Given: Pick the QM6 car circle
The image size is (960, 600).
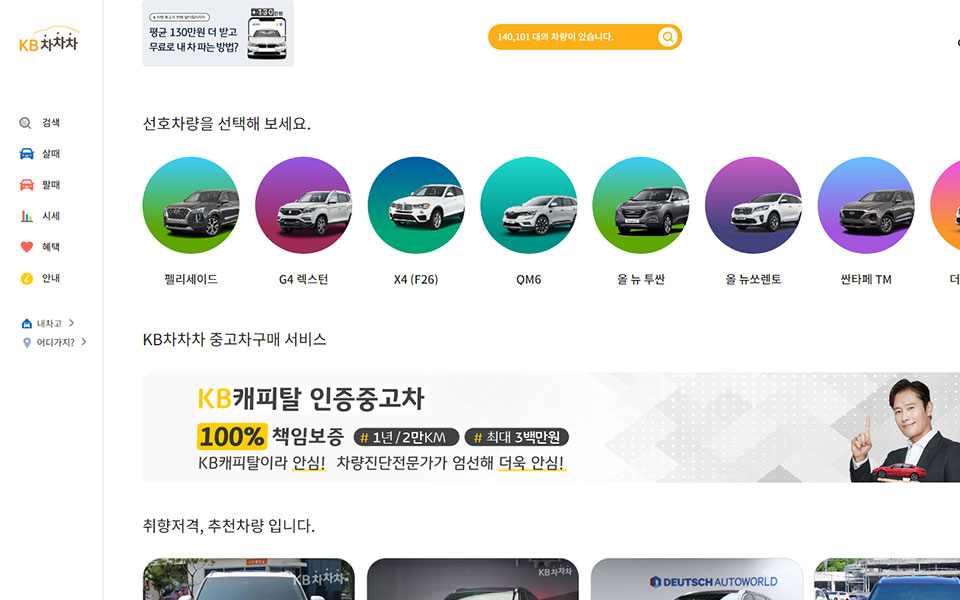Looking at the screenshot, I should (529, 205).
